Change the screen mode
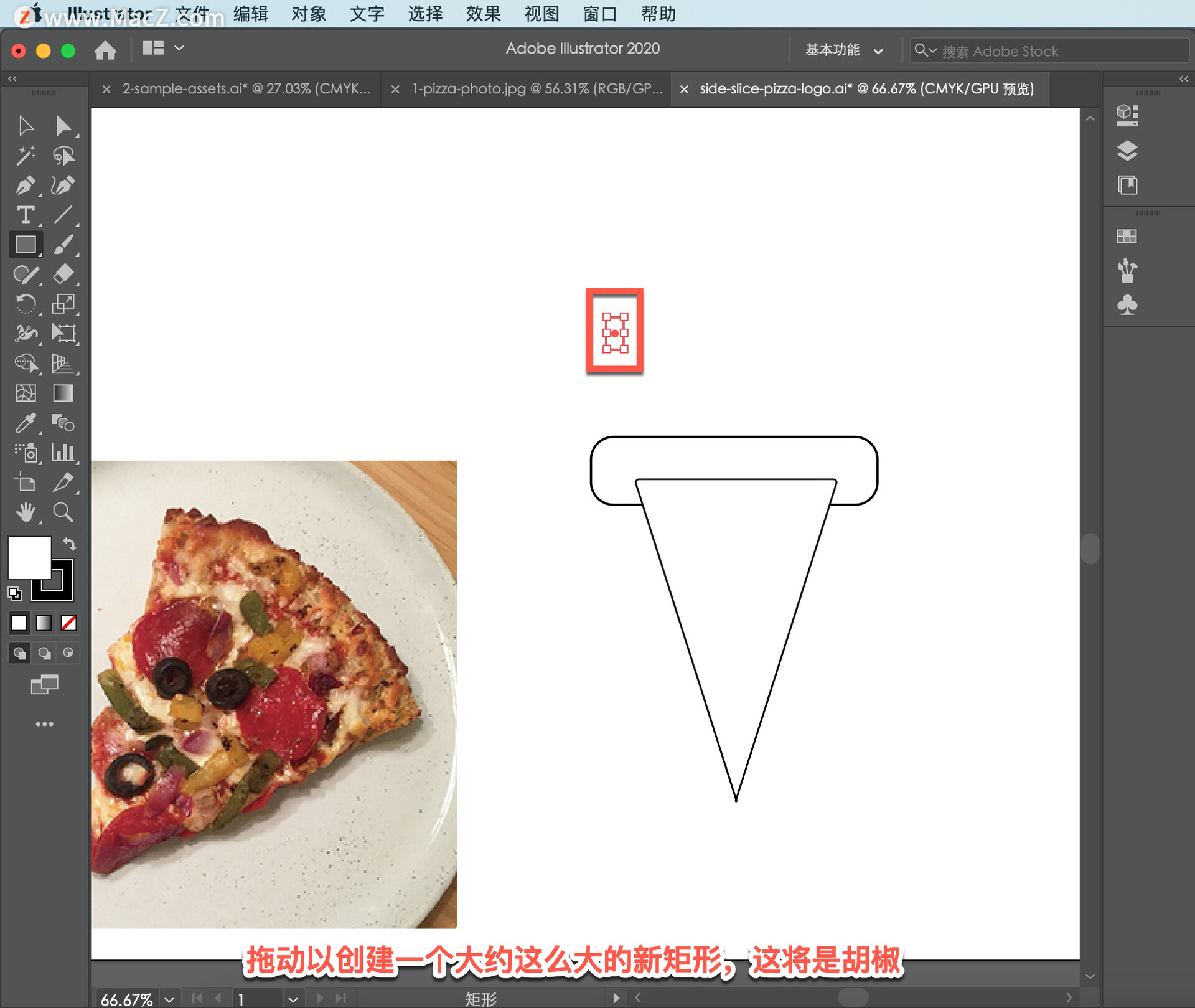Viewport: 1195px width, 1008px height. (44, 685)
